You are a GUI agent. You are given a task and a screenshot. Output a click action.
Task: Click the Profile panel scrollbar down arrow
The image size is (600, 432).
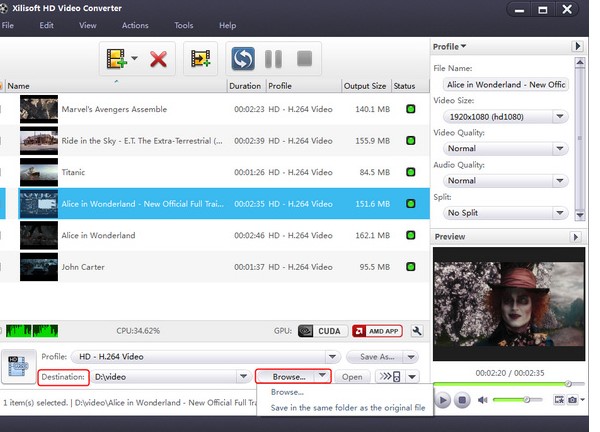(580, 215)
